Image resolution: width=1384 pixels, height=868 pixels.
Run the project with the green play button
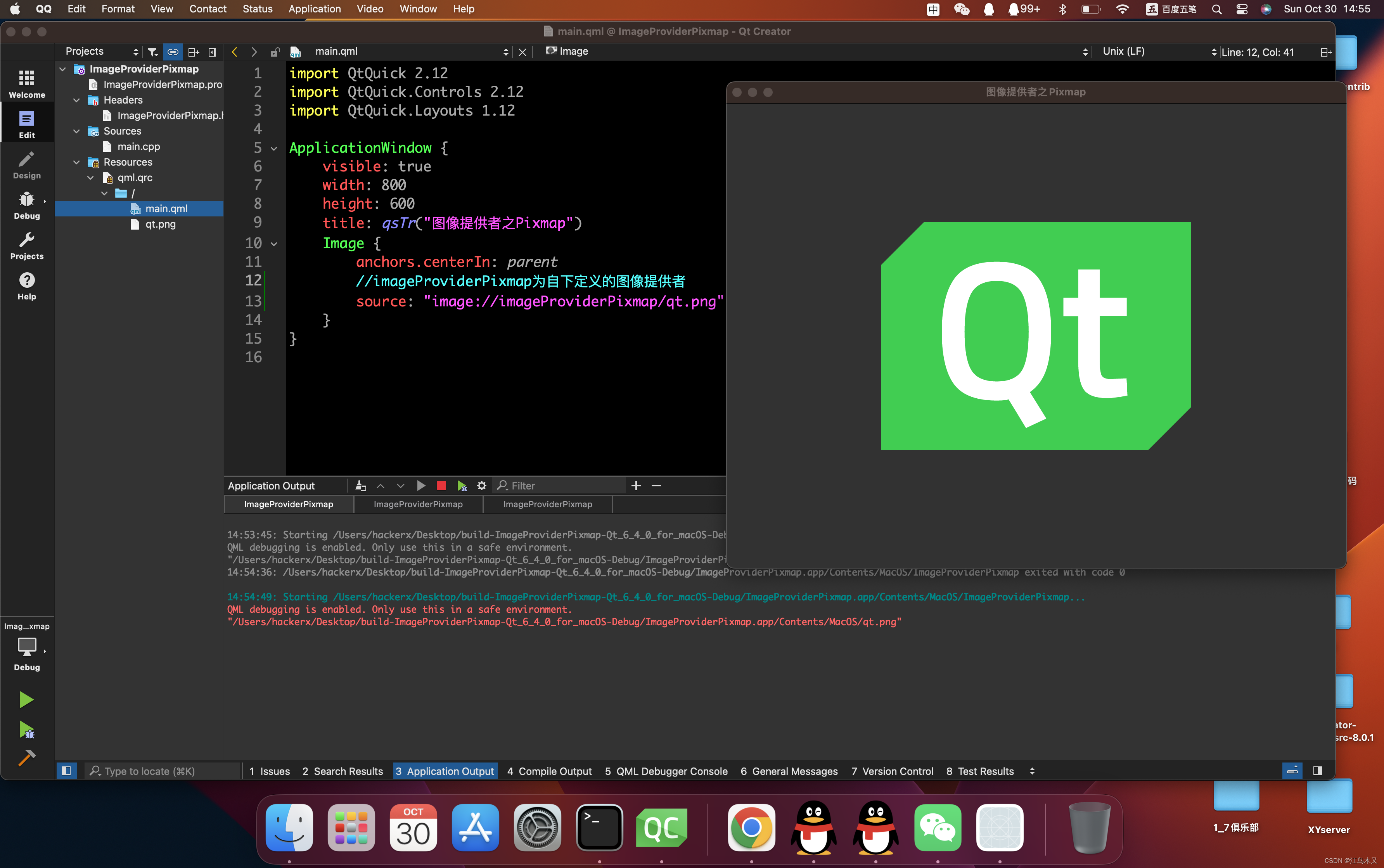26,699
